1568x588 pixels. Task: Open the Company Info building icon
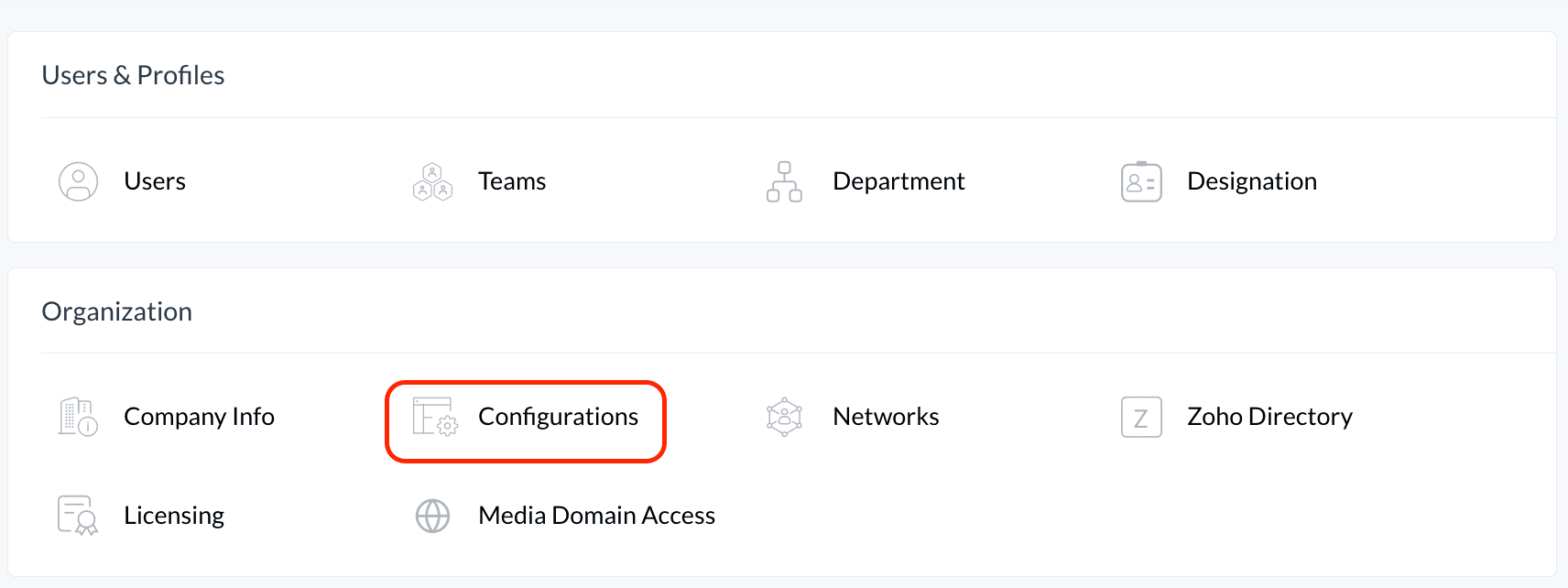pos(78,417)
